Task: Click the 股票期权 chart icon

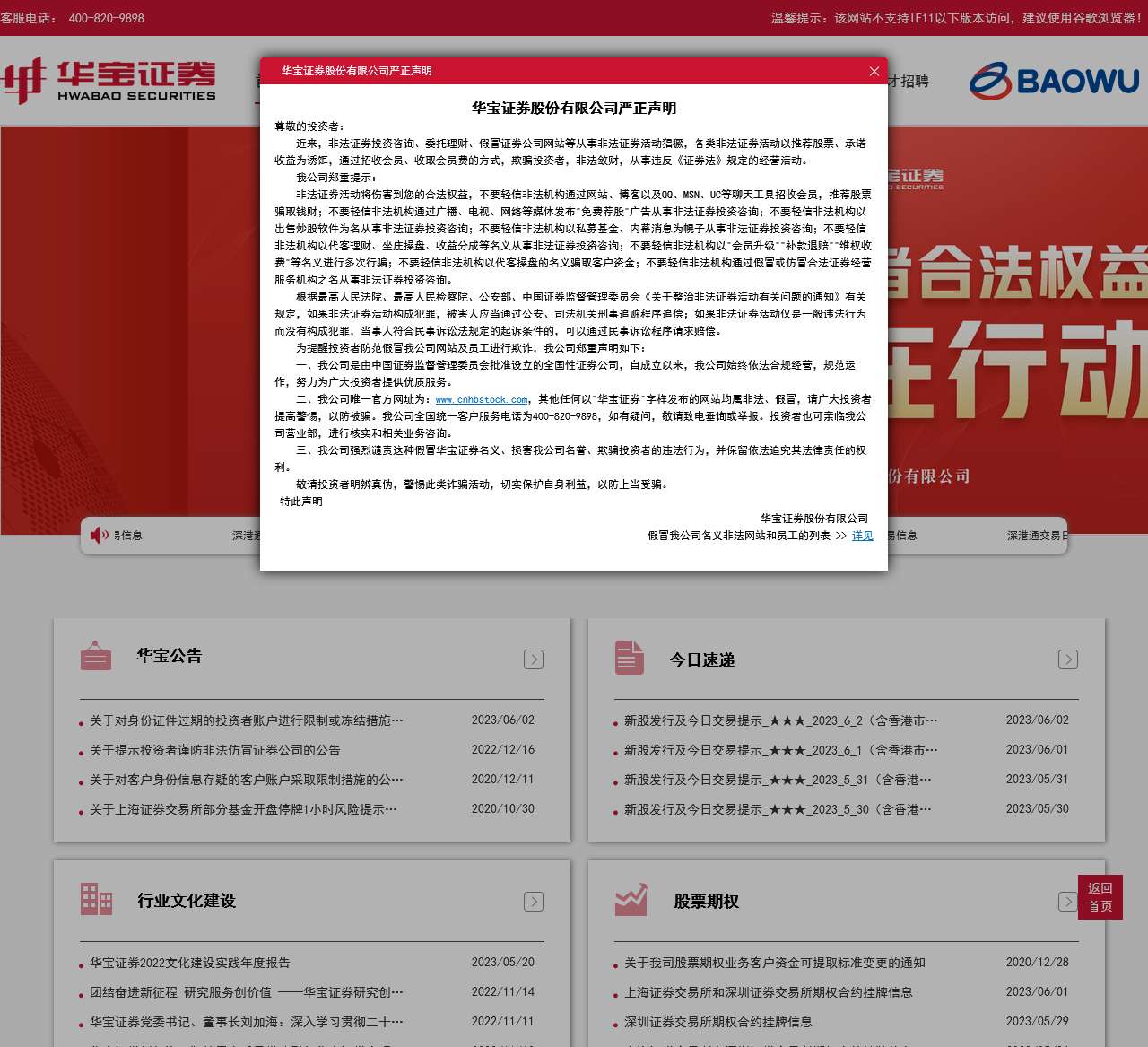Action: click(x=631, y=900)
